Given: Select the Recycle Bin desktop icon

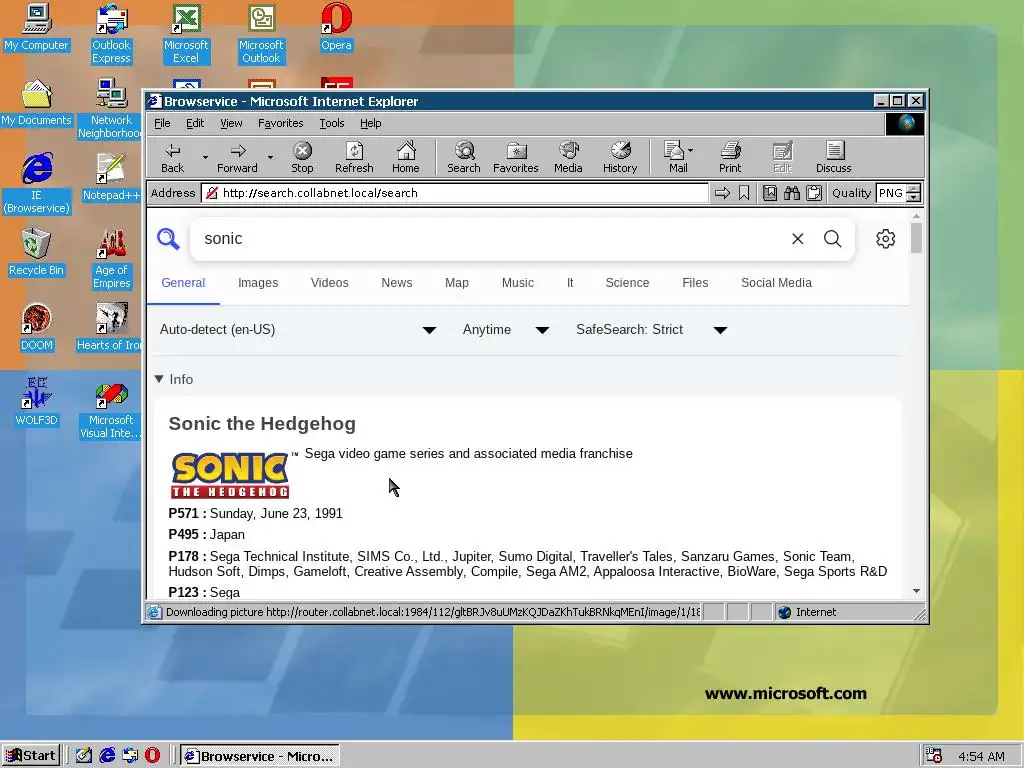Looking at the screenshot, I should 37,253.
